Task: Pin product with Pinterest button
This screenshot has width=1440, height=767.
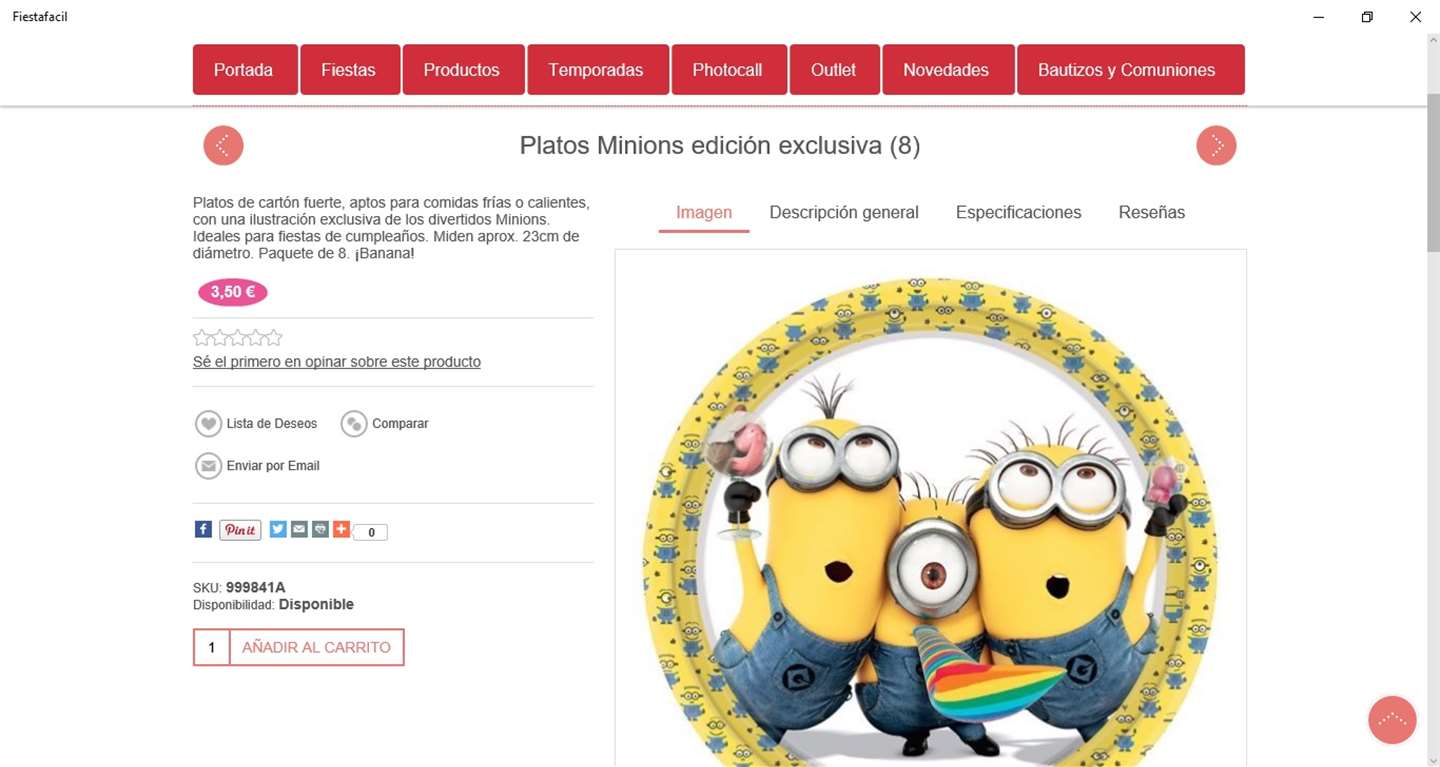Action: (240, 530)
